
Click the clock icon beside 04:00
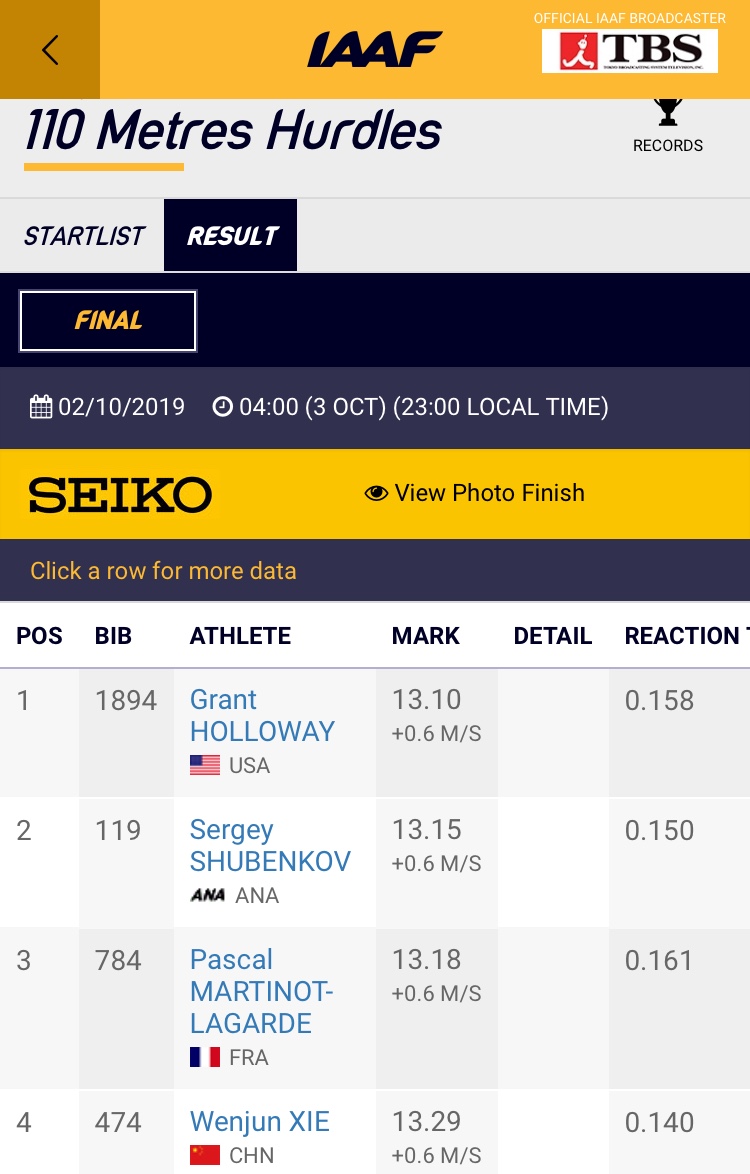coord(222,407)
